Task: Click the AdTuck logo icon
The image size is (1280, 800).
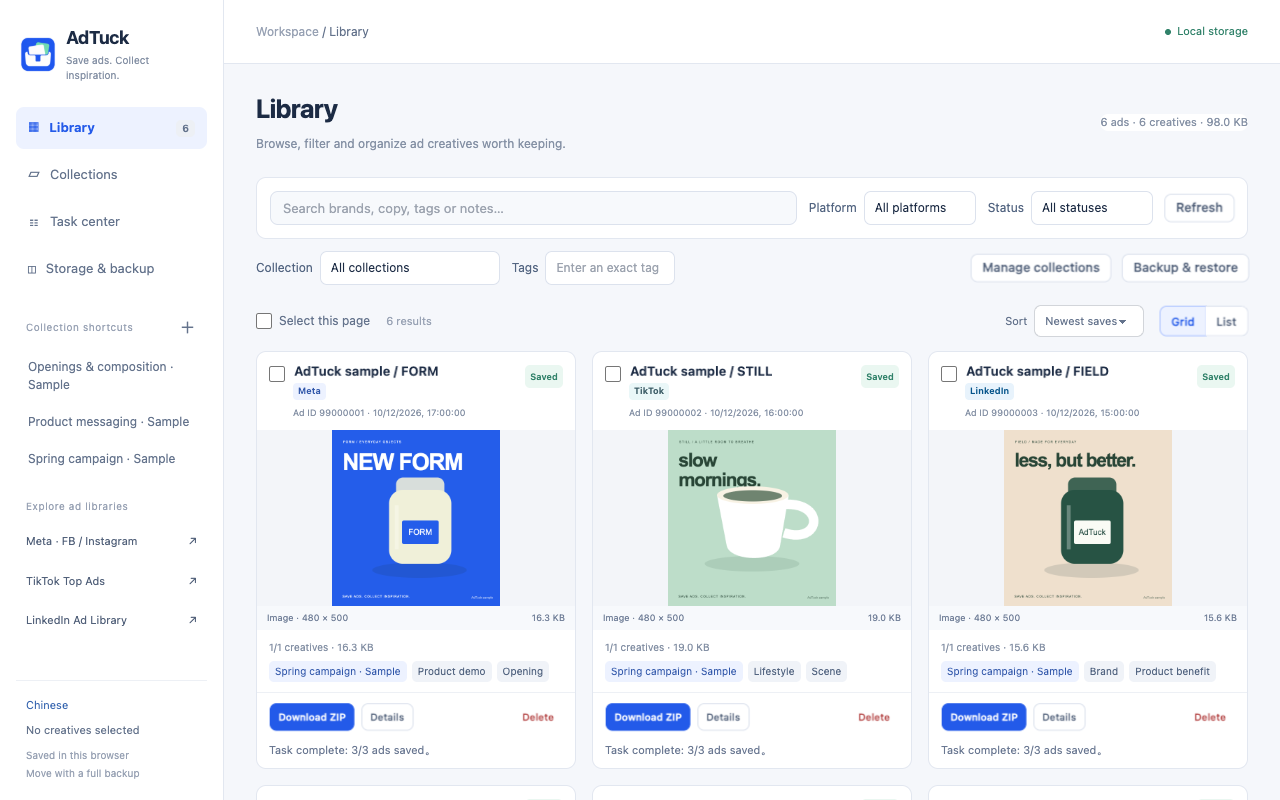Action: click(x=38, y=54)
